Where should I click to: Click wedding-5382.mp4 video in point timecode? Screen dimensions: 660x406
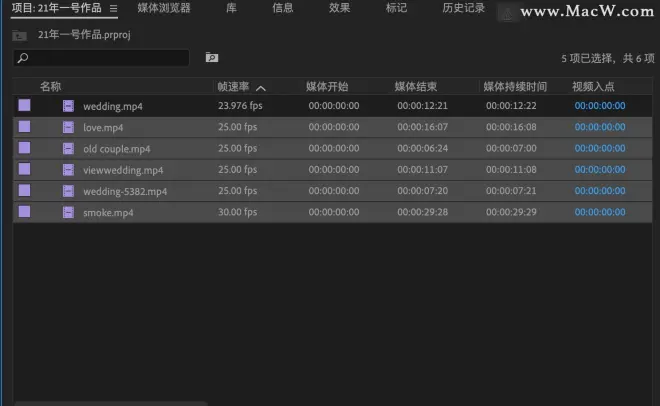pyautogui.click(x=600, y=191)
